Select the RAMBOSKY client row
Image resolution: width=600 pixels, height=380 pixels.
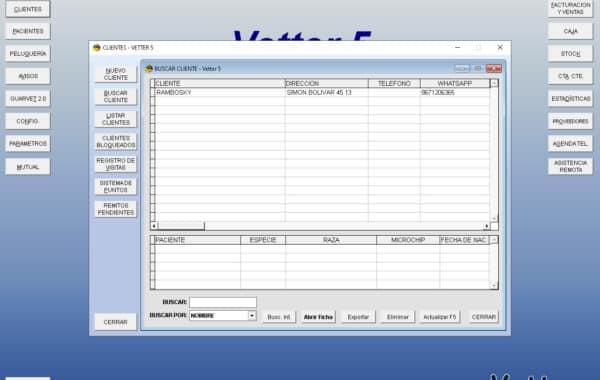(x=321, y=93)
